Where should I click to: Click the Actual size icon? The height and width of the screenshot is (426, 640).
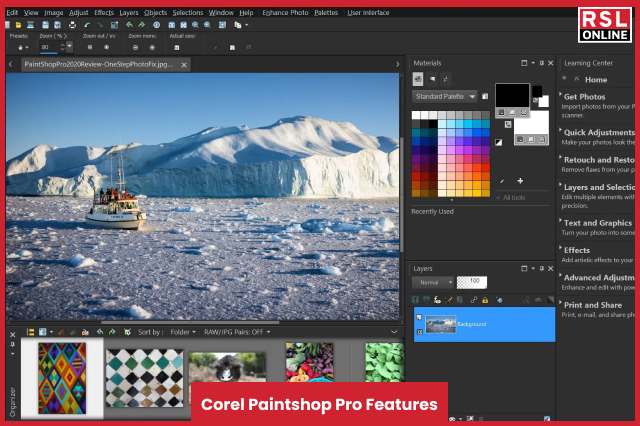point(176,47)
